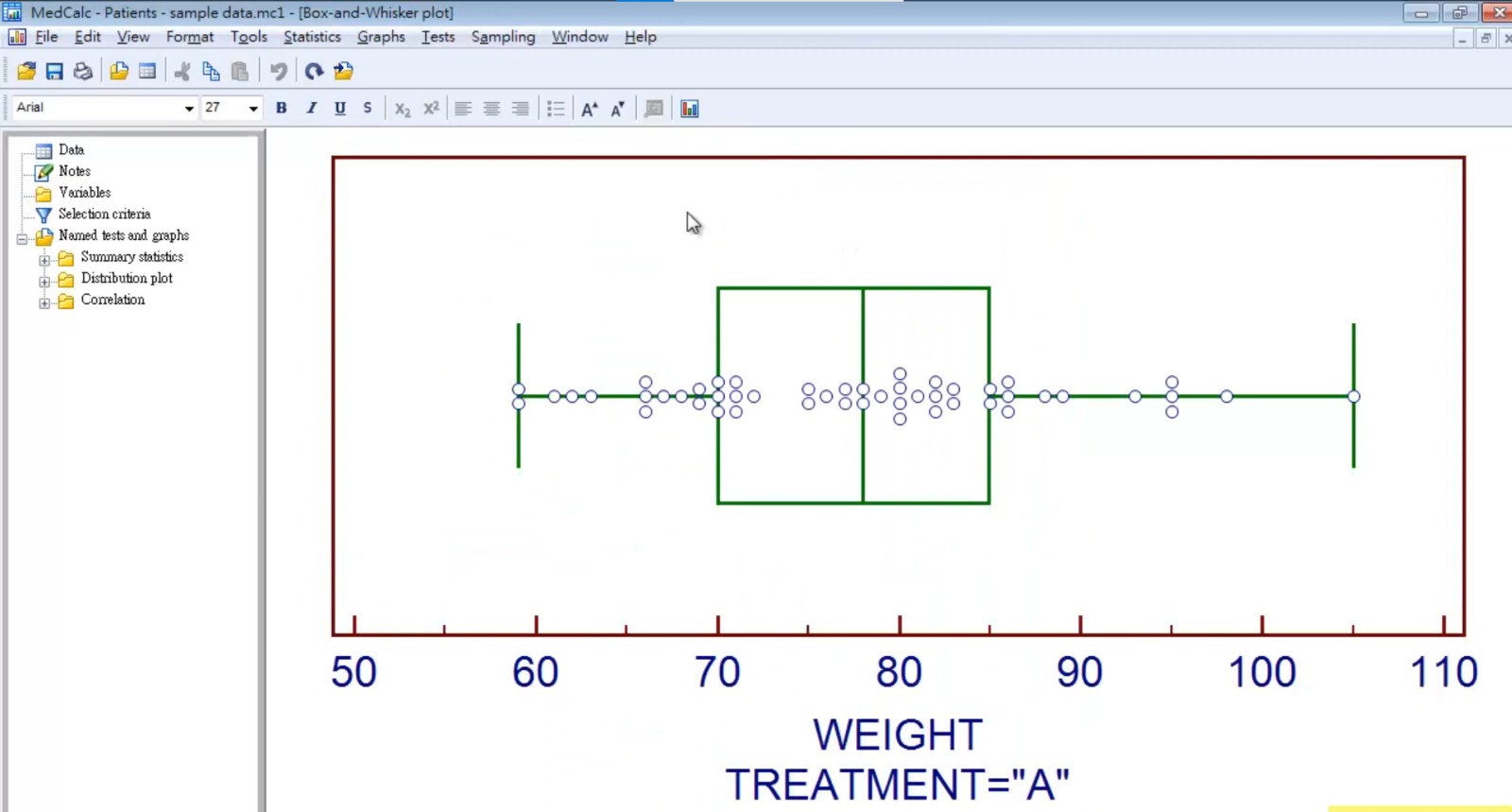Open the Graphs menu

point(381,37)
